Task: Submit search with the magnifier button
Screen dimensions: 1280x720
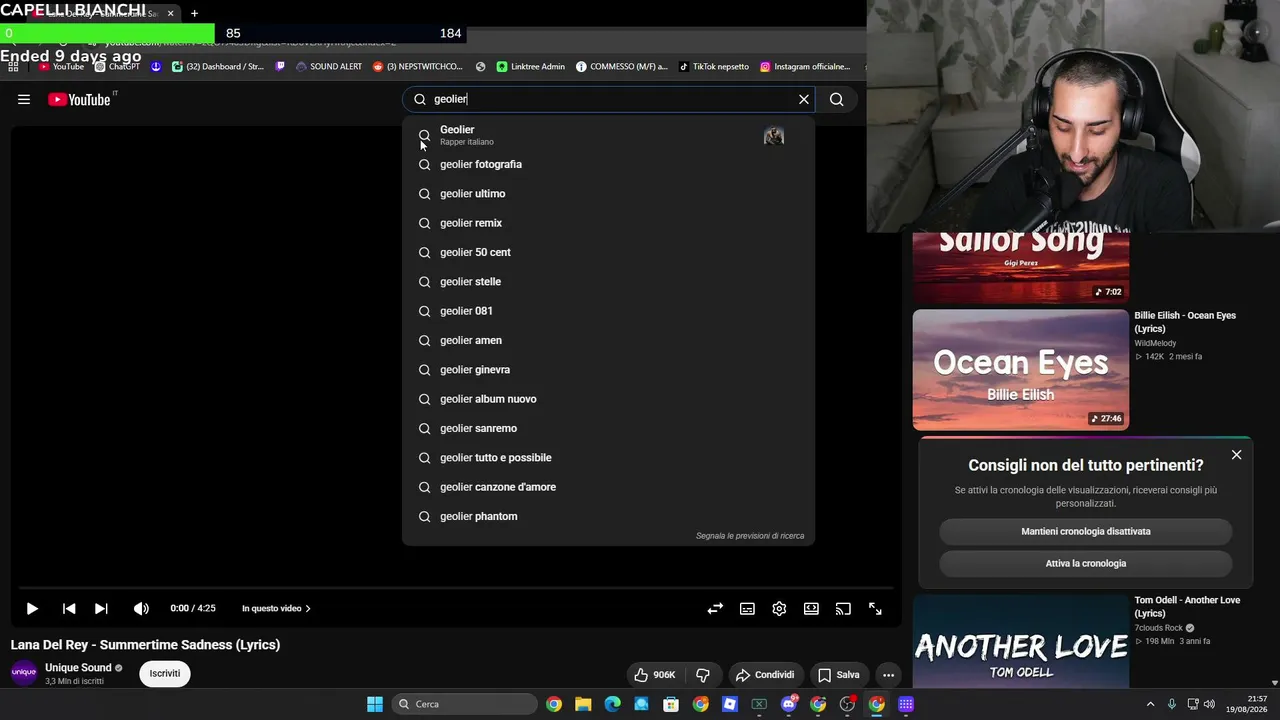Action: [837, 99]
